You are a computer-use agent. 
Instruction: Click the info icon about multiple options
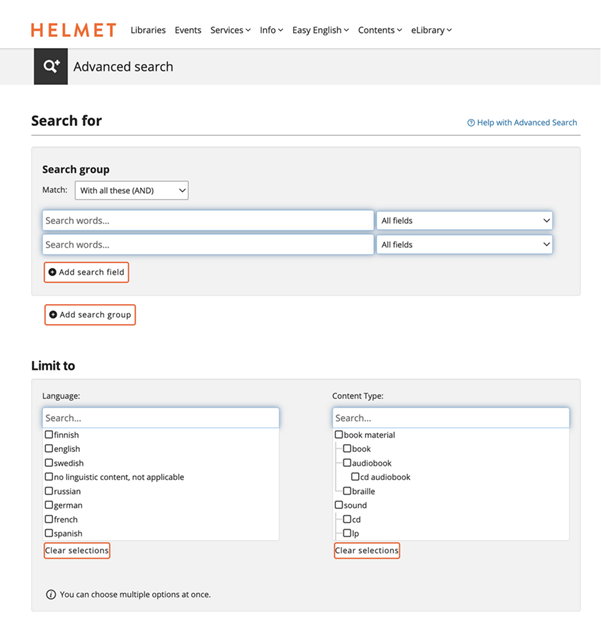(51, 594)
